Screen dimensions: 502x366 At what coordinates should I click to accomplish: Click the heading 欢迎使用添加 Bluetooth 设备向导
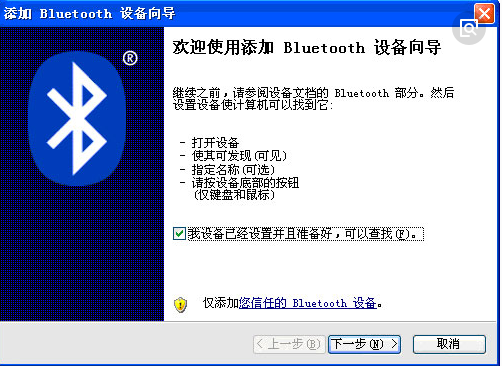(307, 47)
